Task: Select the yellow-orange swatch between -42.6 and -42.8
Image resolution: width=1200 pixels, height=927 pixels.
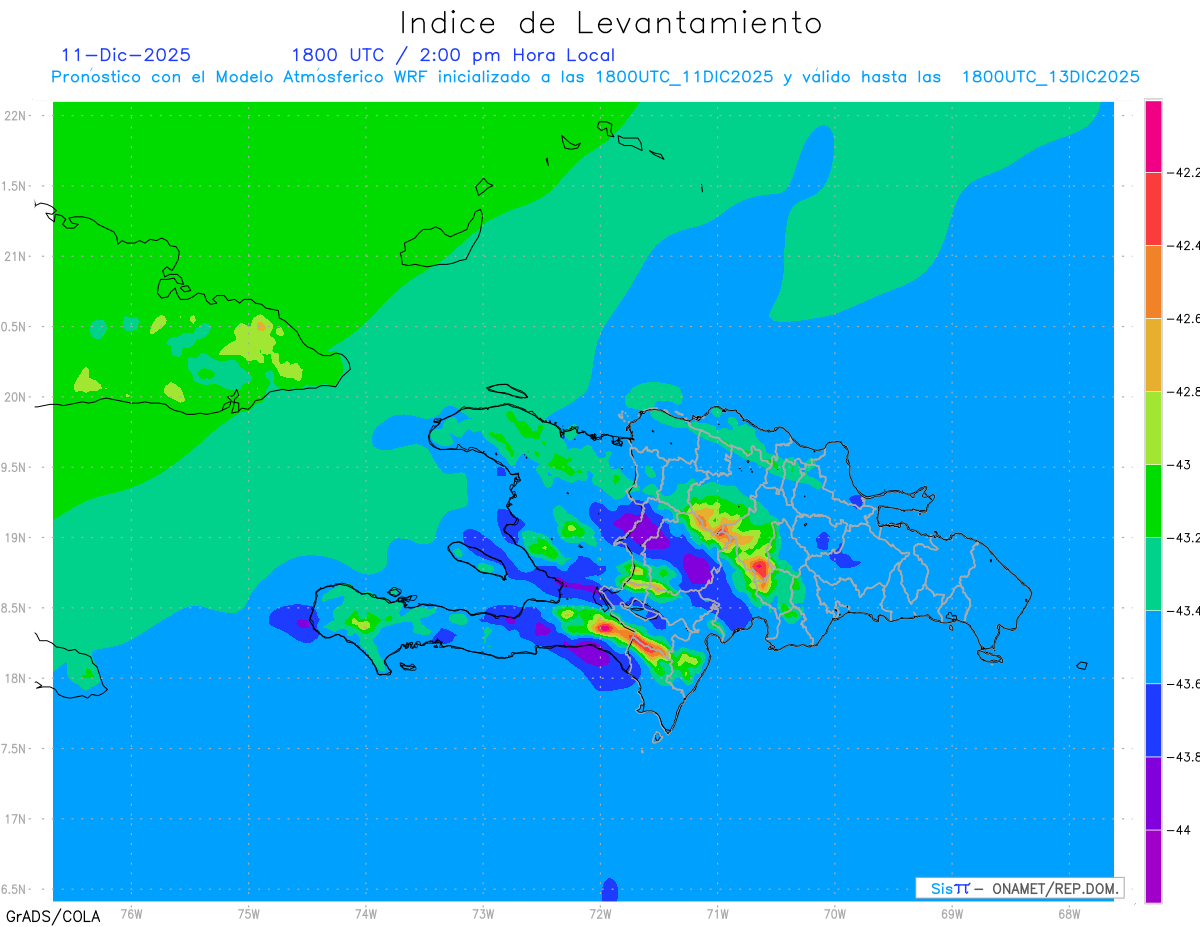Action: coord(1153,355)
